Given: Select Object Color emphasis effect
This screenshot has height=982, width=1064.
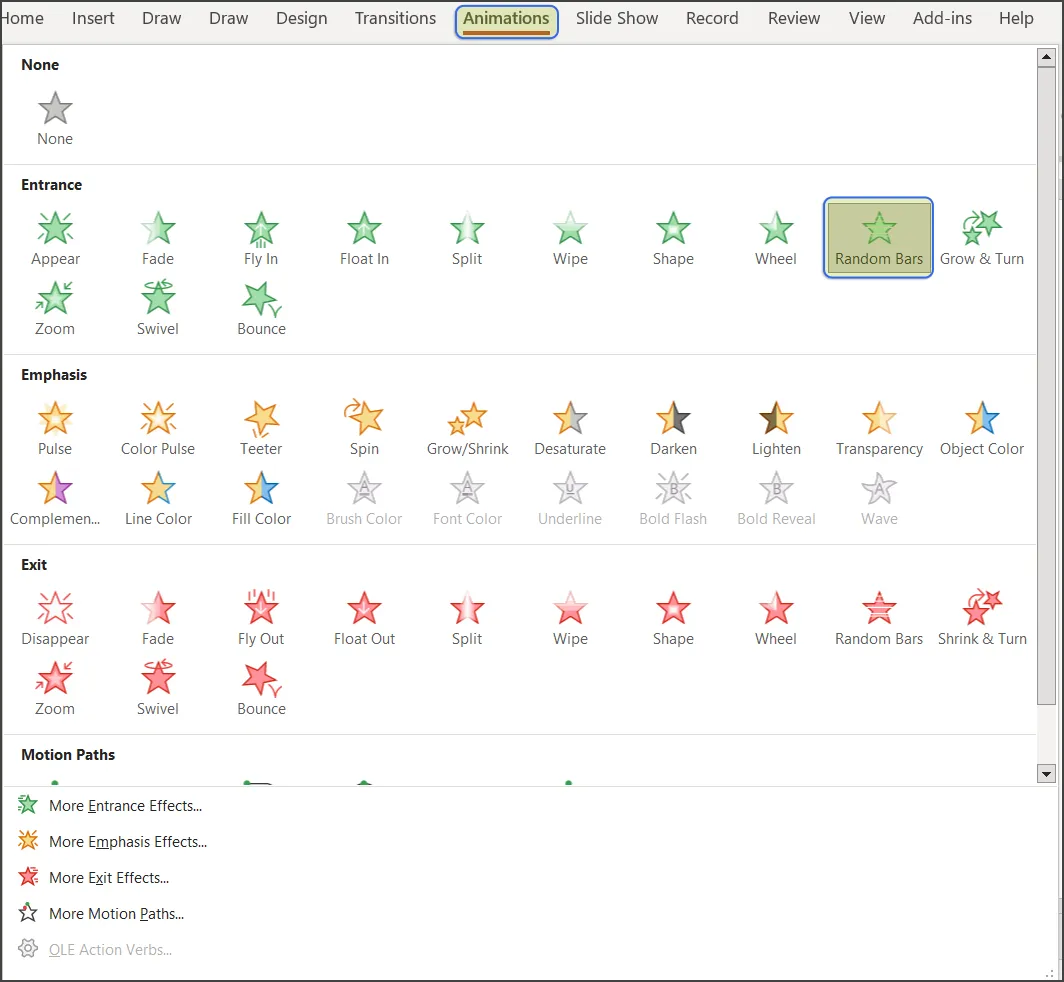Looking at the screenshot, I should (x=982, y=428).
